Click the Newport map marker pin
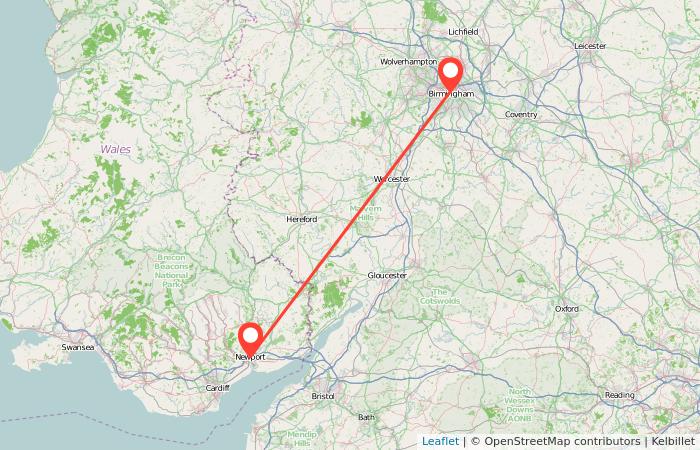The width and height of the screenshot is (700, 450). click(250, 340)
